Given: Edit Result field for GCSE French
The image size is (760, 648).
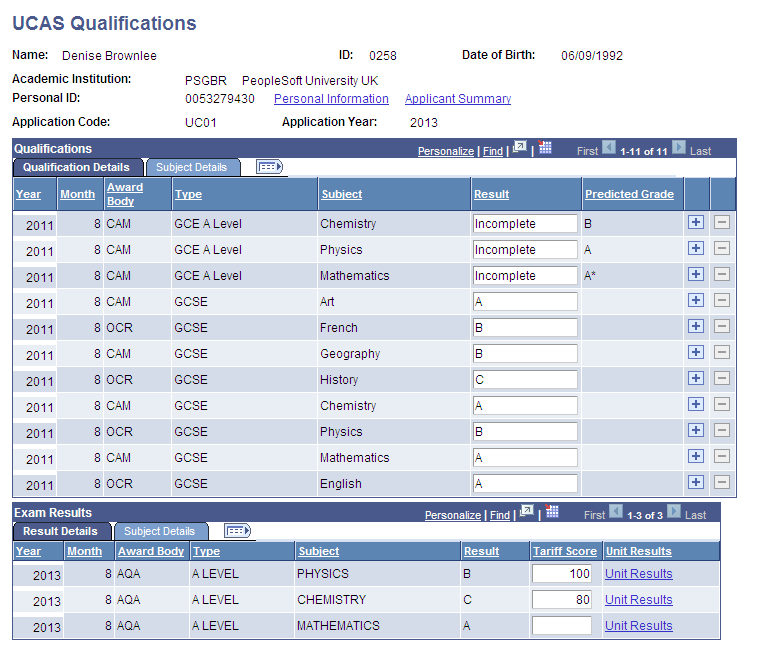Looking at the screenshot, I should (x=525, y=328).
